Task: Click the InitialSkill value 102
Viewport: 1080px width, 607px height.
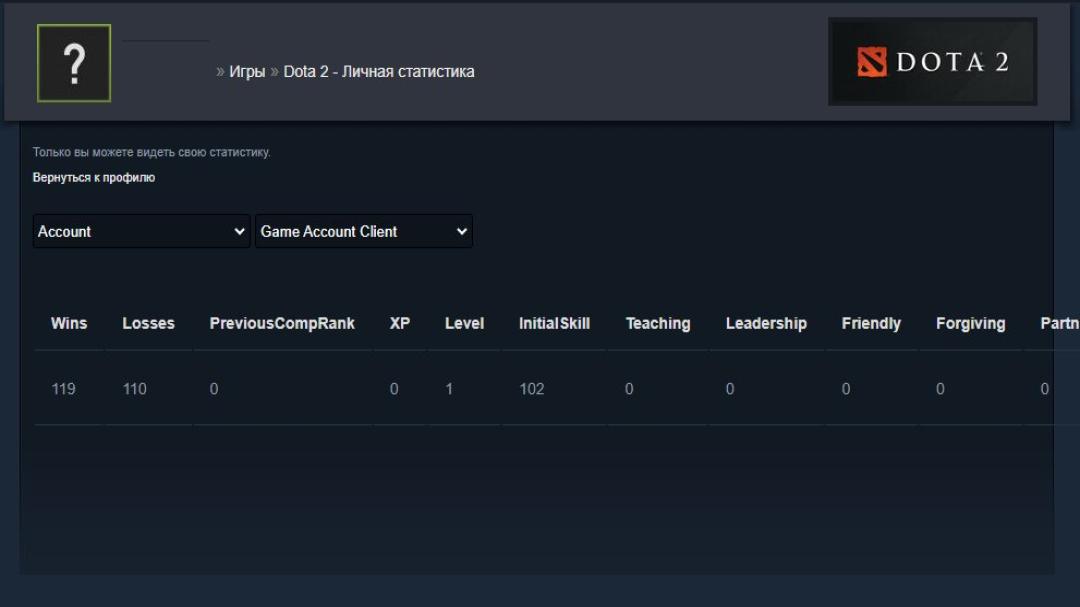Action: [x=532, y=389]
